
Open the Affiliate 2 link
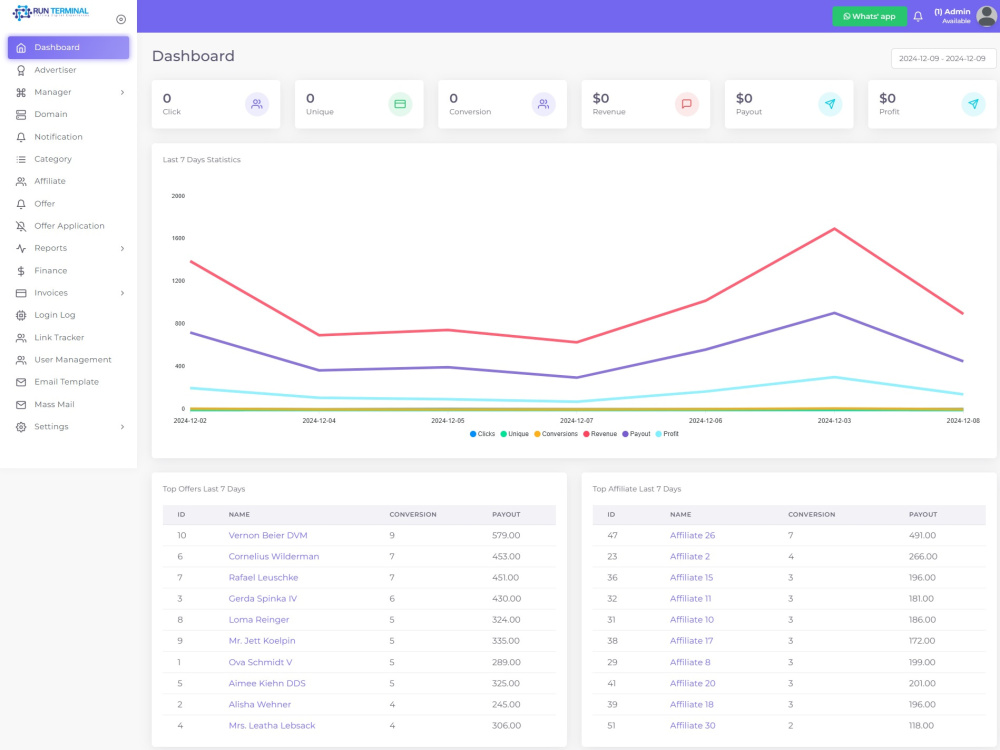pos(689,557)
